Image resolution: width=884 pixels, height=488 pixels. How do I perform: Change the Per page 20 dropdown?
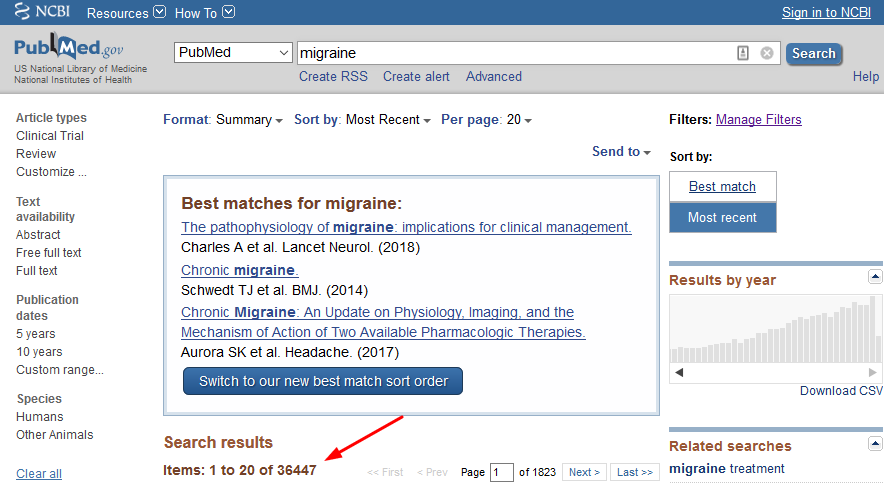click(x=486, y=119)
